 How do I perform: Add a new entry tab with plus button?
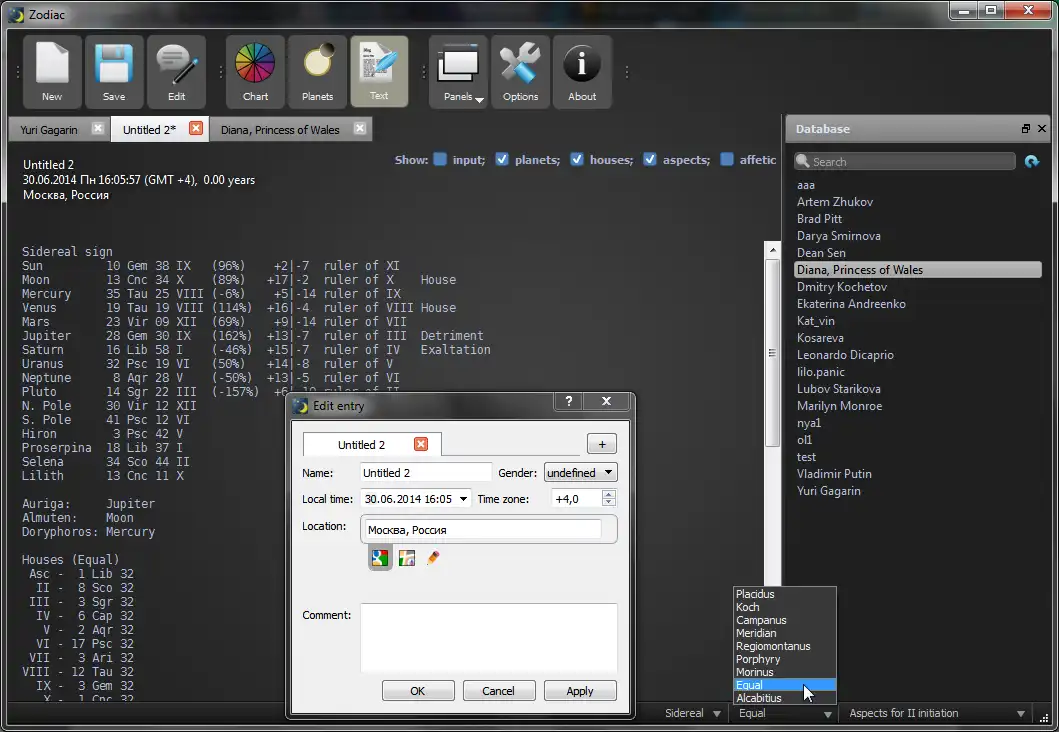[x=602, y=444]
